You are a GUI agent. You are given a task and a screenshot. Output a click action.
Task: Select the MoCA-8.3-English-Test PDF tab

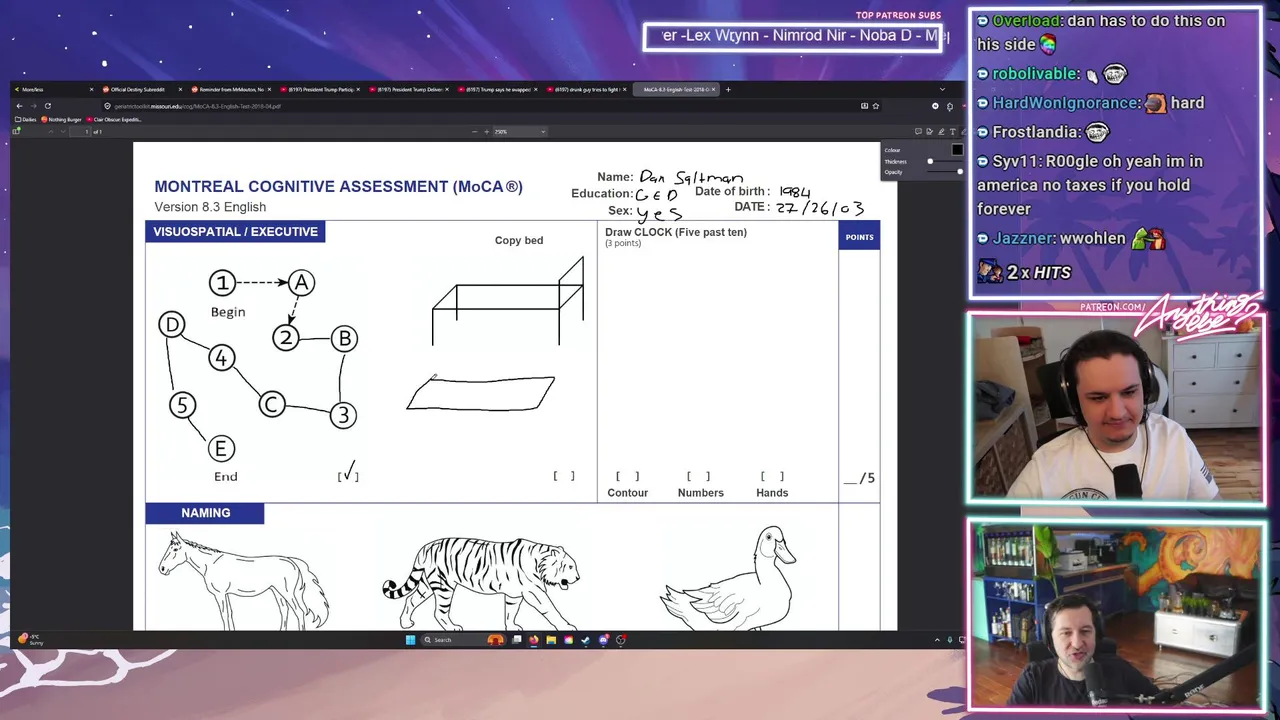[x=676, y=89]
